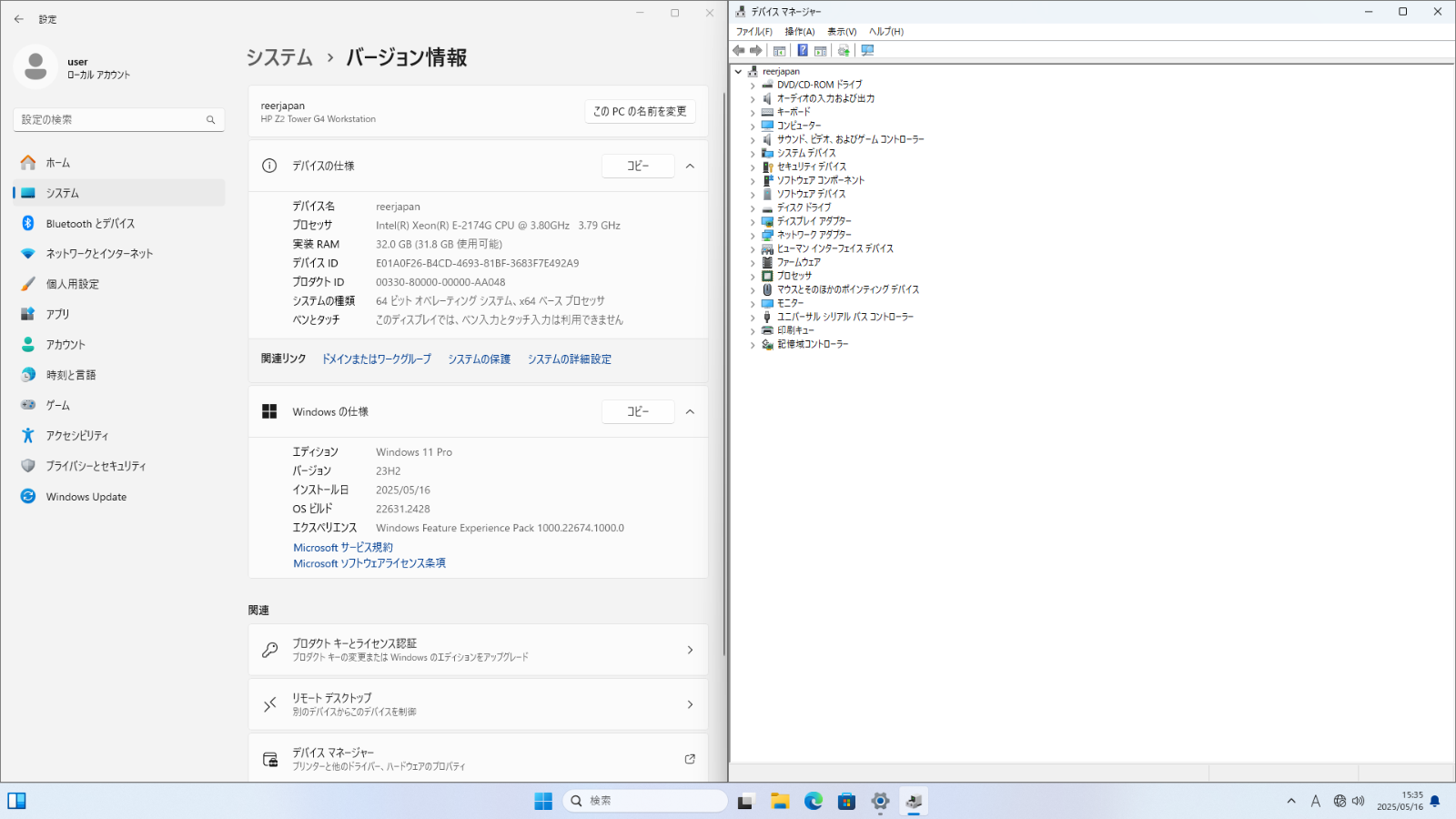Open デバイス マネージャー row in related settings
The image size is (1456, 819).
(478, 758)
